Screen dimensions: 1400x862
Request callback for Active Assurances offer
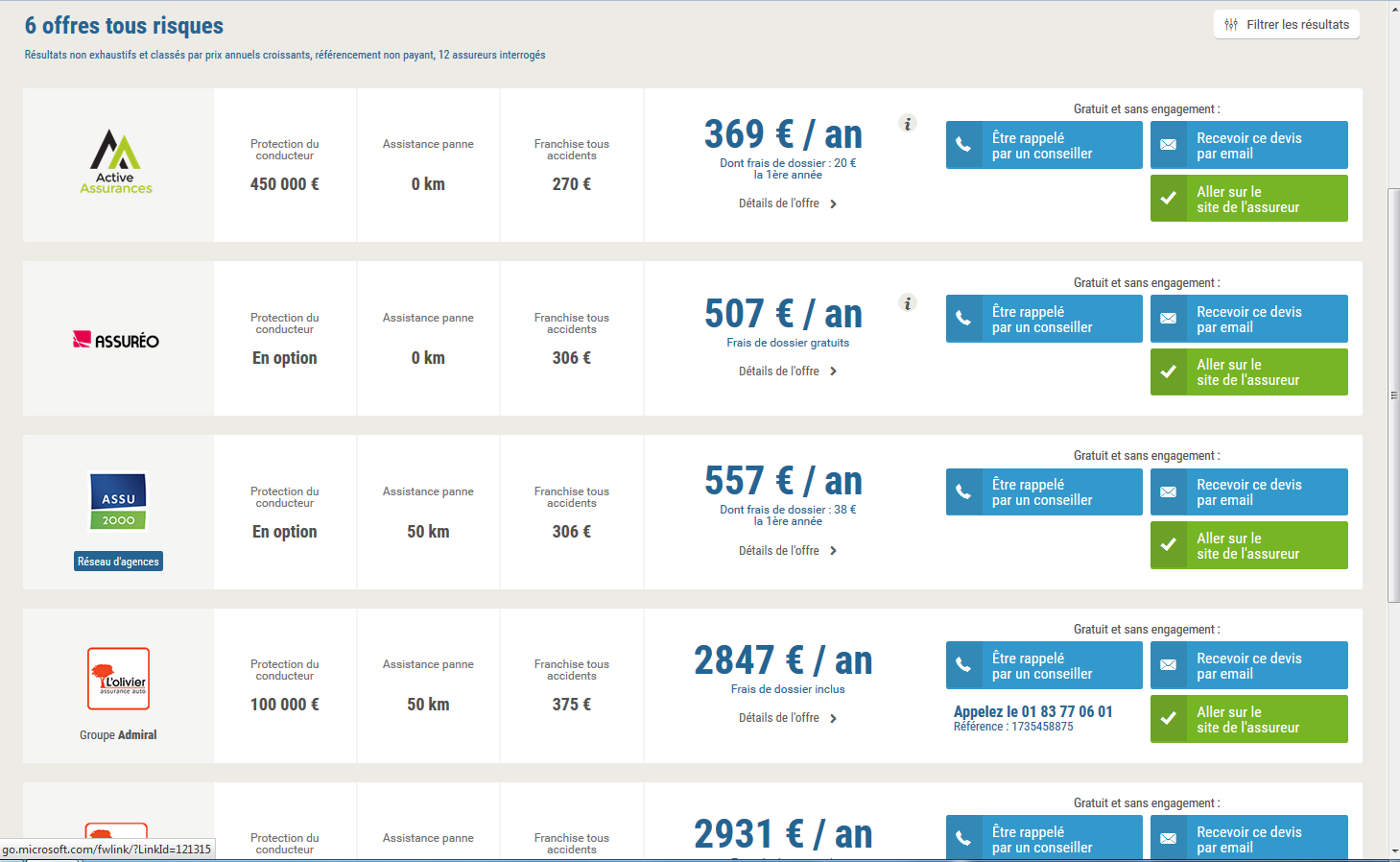[x=1044, y=145]
